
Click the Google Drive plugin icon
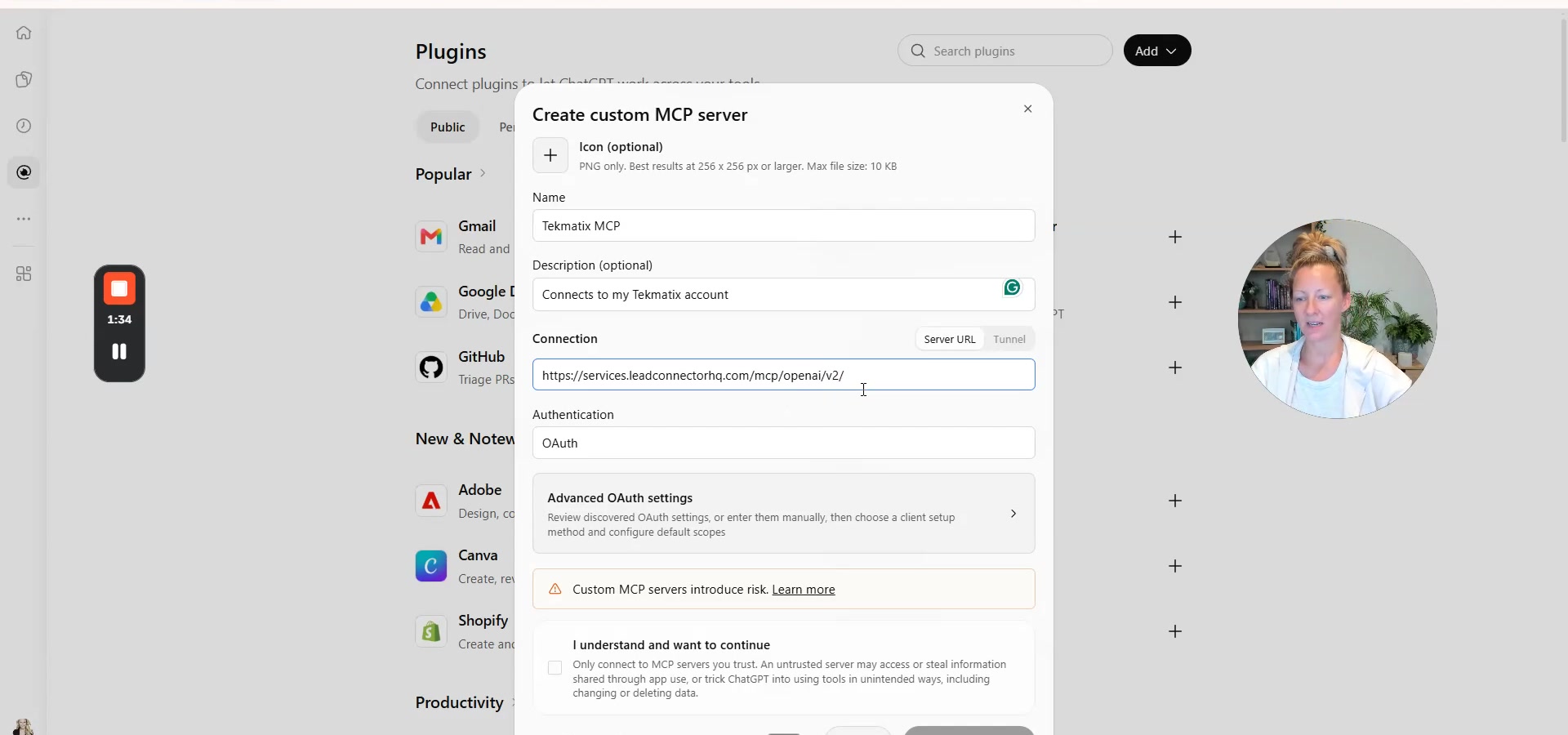click(431, 302)
